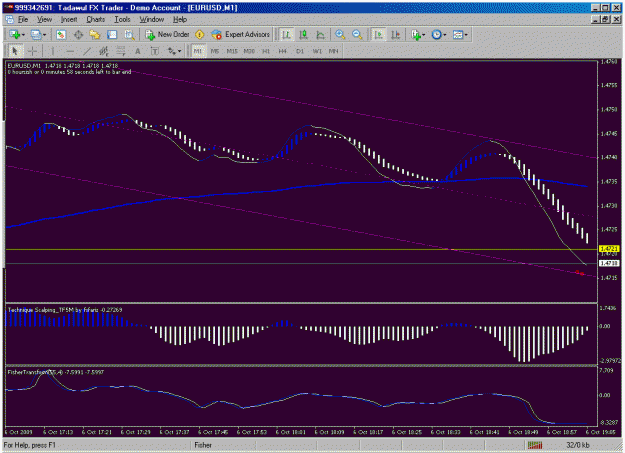Image resolution: width=625 pixels, height=453 pixels.
Task: Launch MetaEditor via yellow diamond icon
Action: tap(199, 35)
